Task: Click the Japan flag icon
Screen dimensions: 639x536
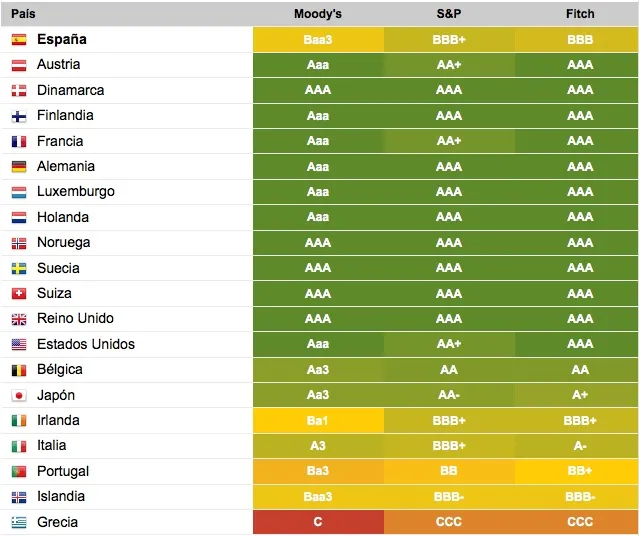Action: point(19,395)
